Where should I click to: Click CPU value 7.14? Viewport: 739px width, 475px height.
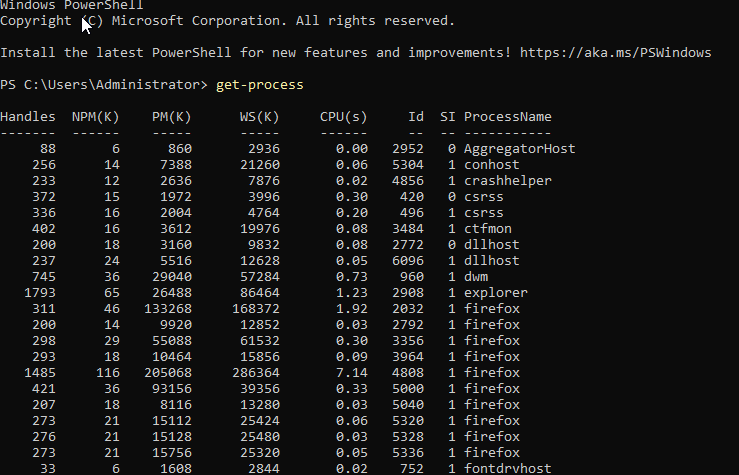pos(352,373)
